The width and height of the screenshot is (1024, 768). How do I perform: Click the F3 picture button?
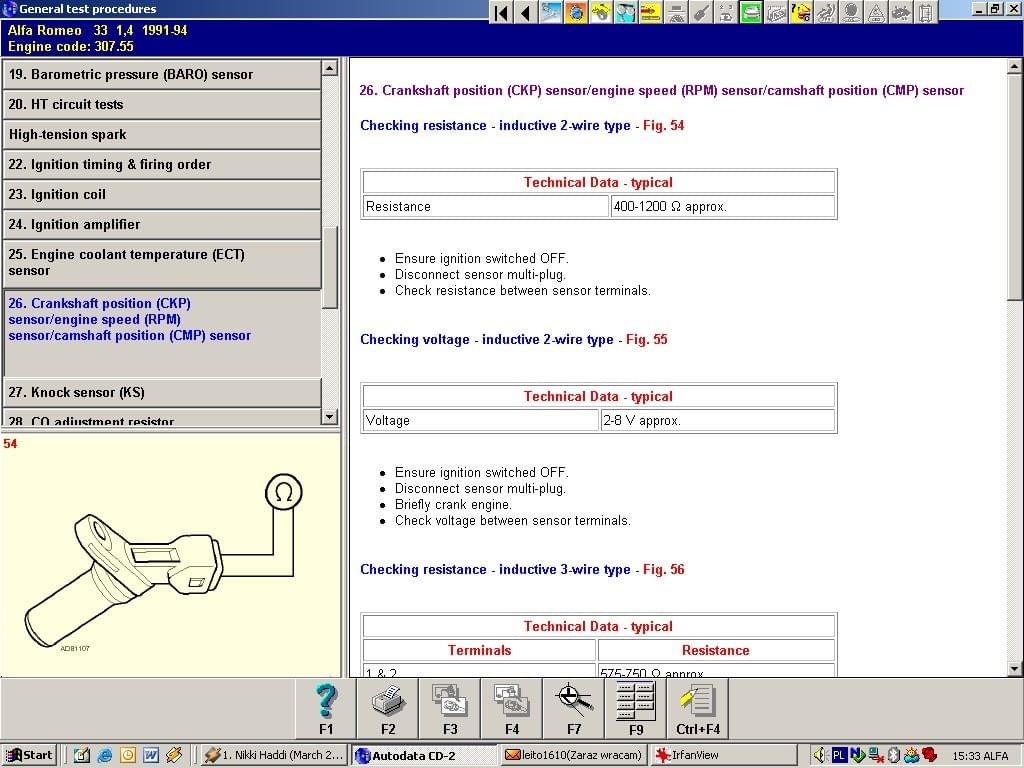(x=450, y=709)
